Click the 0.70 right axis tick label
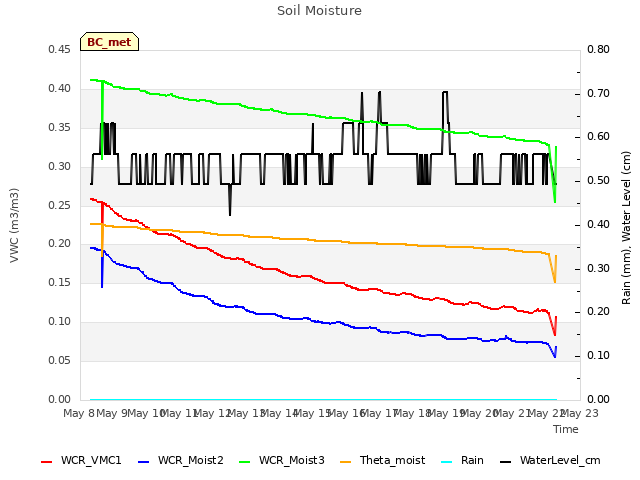The image size is (640, 480). click(598, 93)
